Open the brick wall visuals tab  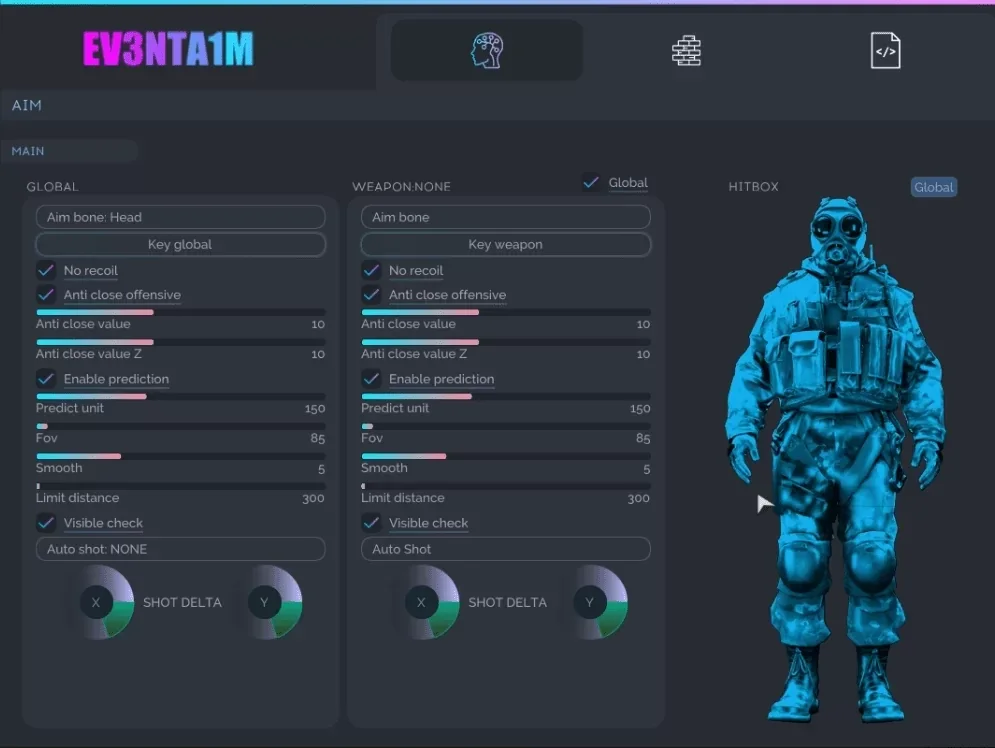pyautogui.click(x=686, y=50)
